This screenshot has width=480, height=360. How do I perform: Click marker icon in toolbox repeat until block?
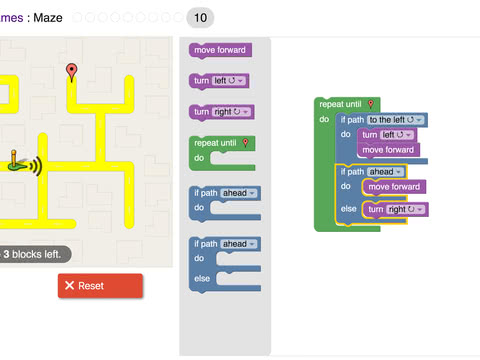(246, 143)
